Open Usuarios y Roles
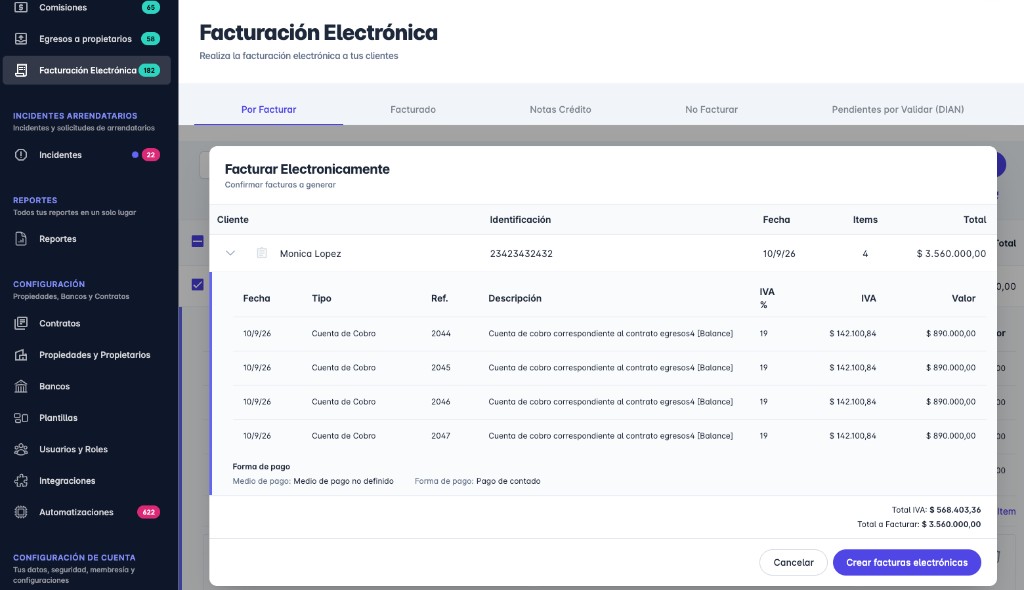Screen dimensions: 1024x590 click(x=86, y=449)
